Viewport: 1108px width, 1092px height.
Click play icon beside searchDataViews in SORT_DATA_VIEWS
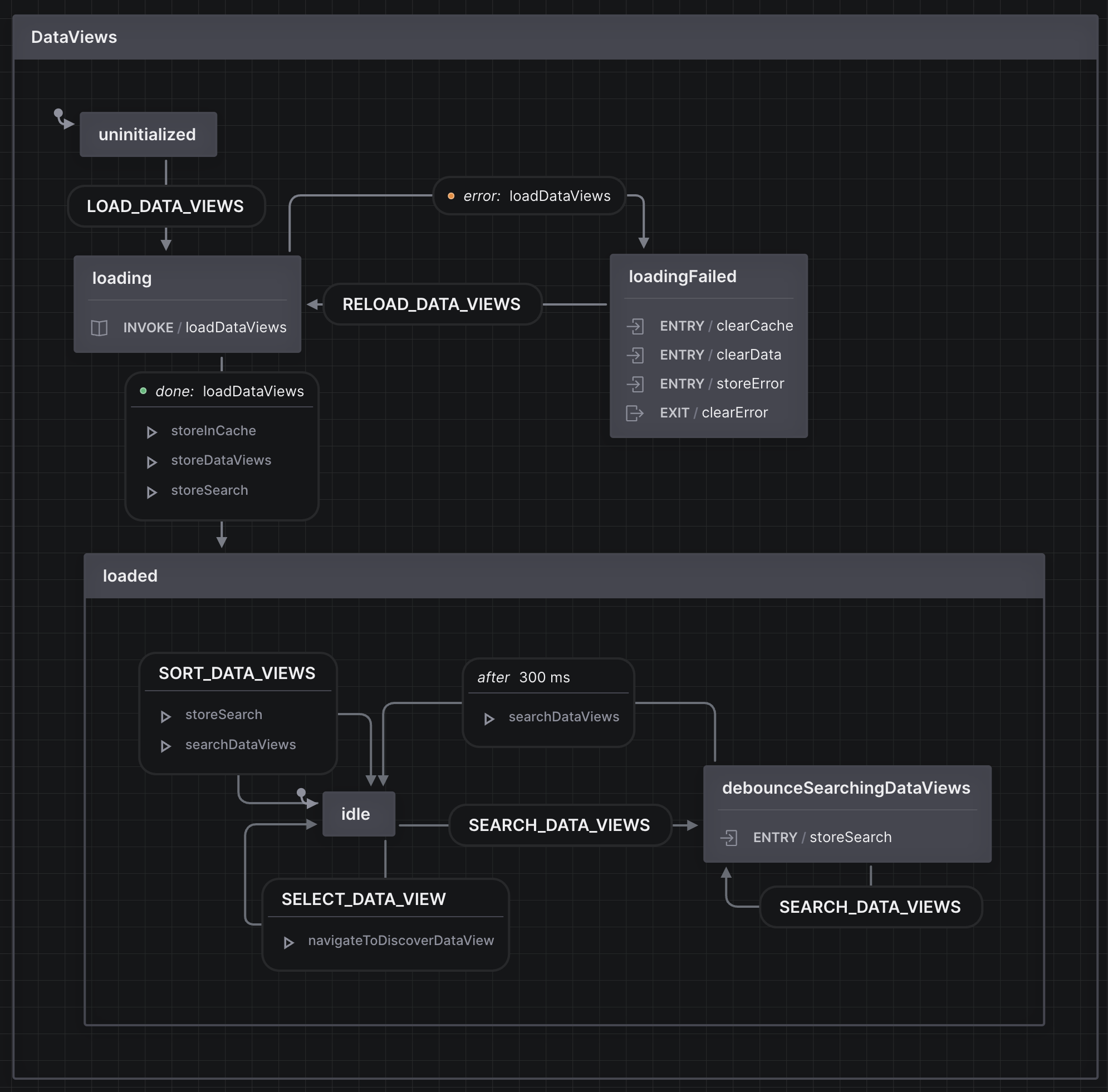pyautogui.click(x=165, y=746)
